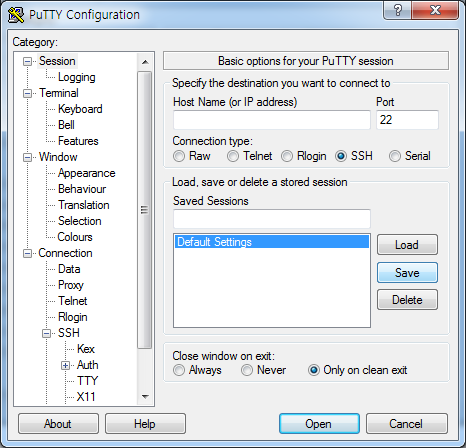
Task: Open the Selection settings category
Action: (x=80, y=221)
